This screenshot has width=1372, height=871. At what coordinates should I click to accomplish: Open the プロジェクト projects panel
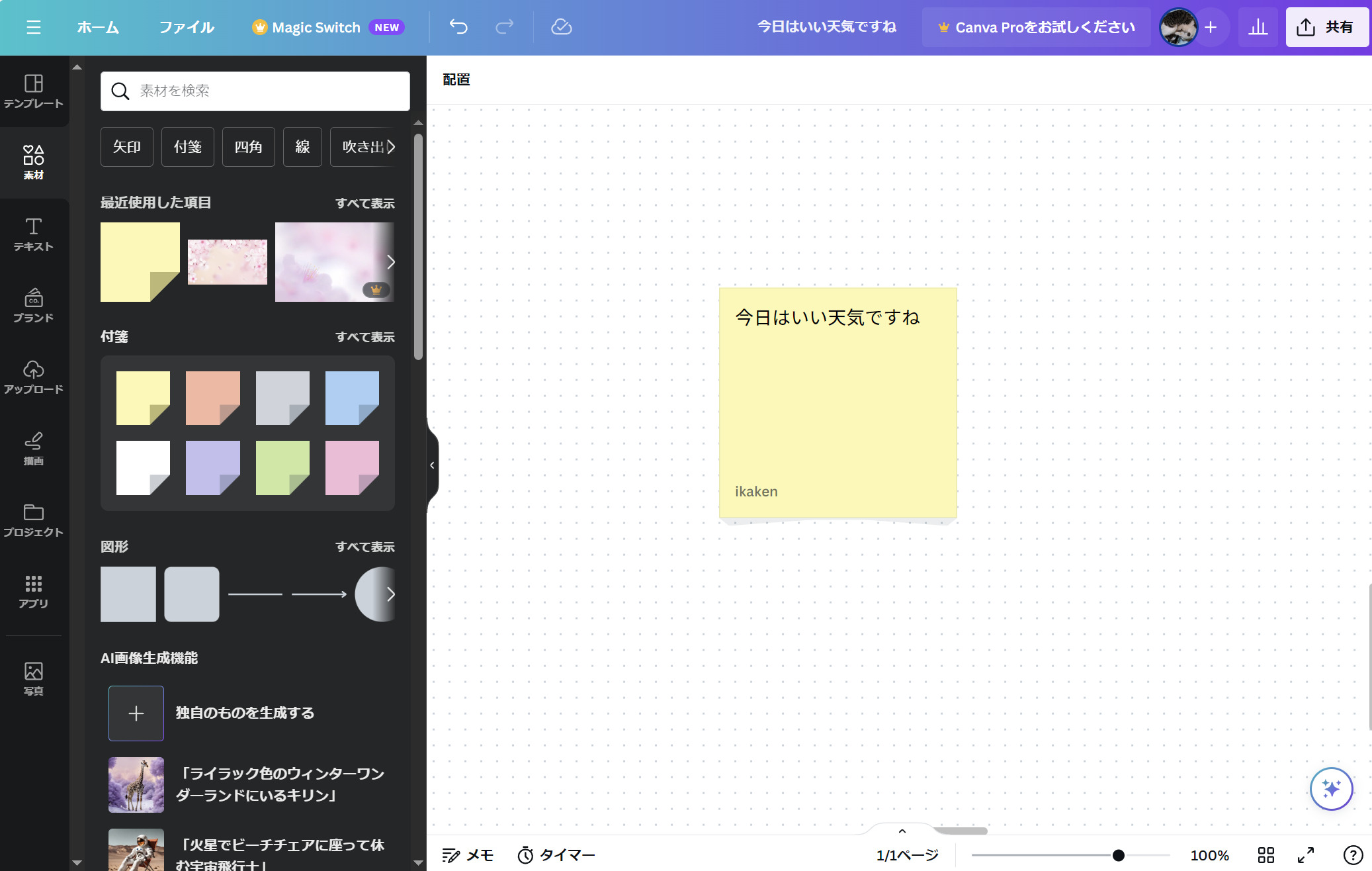click(x=34, y=520)
